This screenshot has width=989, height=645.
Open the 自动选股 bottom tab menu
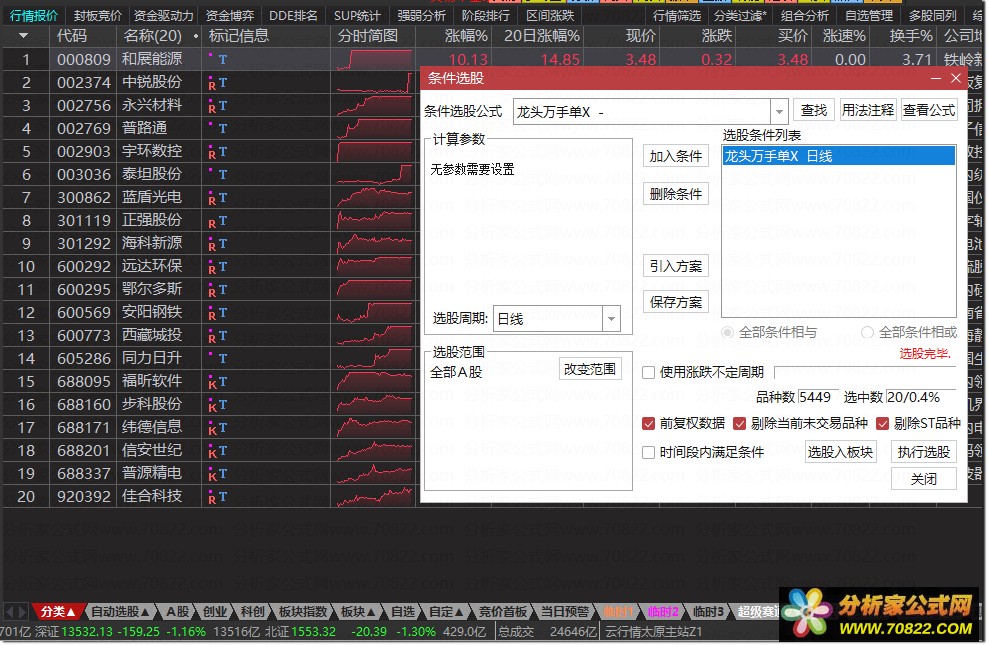(120, 612)
